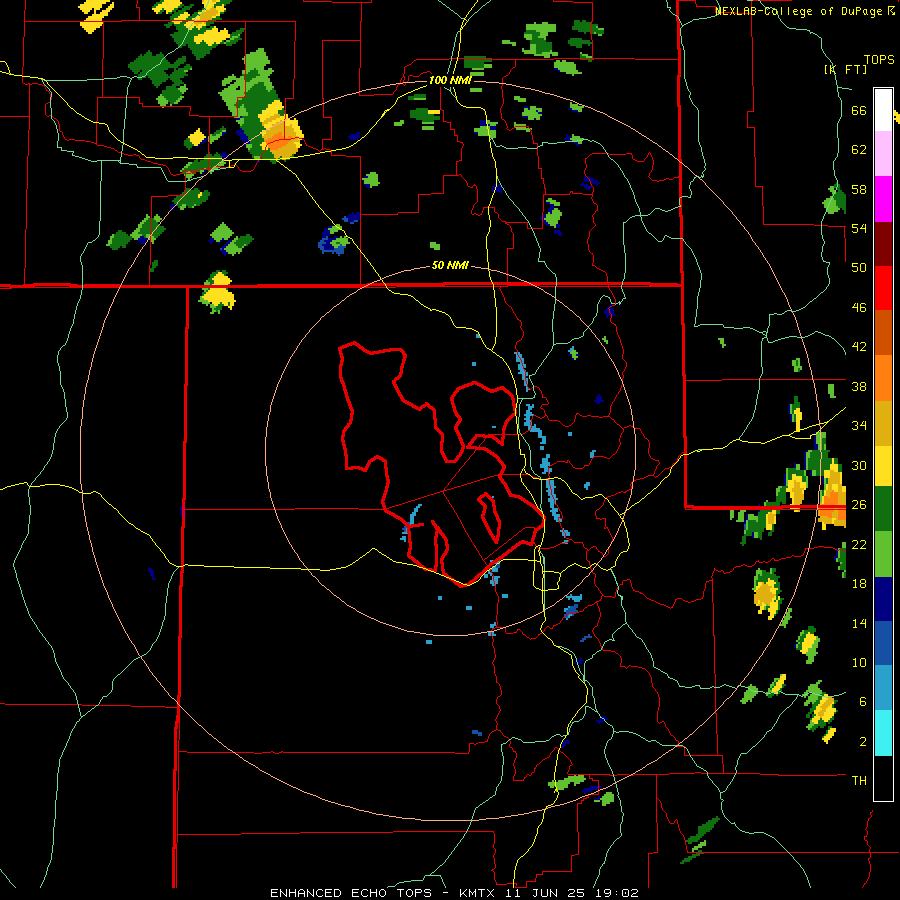Click the 62 legend value

pyautogui.click(x=859, y=150)
